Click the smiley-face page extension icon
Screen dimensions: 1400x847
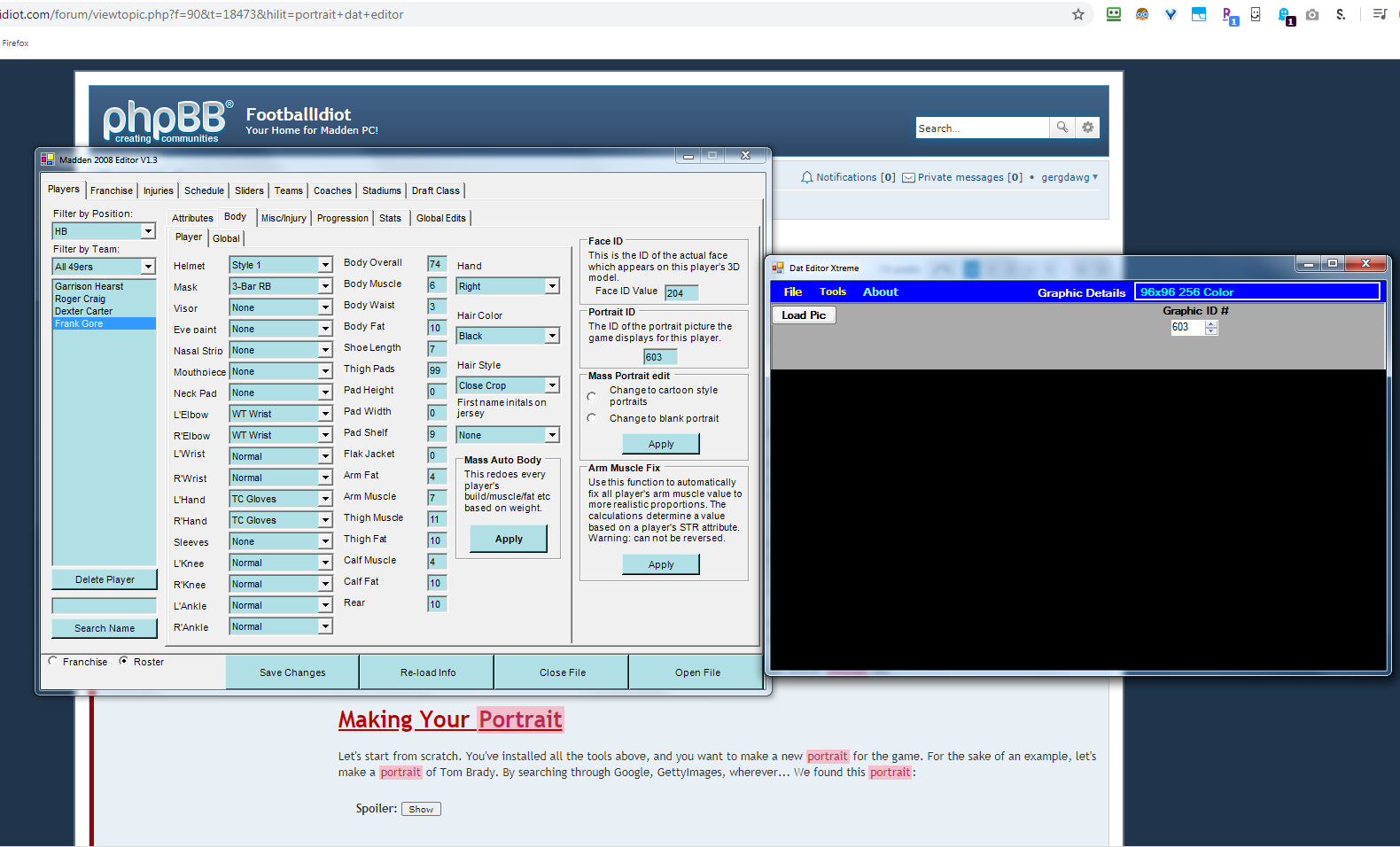coord(1256,14)
